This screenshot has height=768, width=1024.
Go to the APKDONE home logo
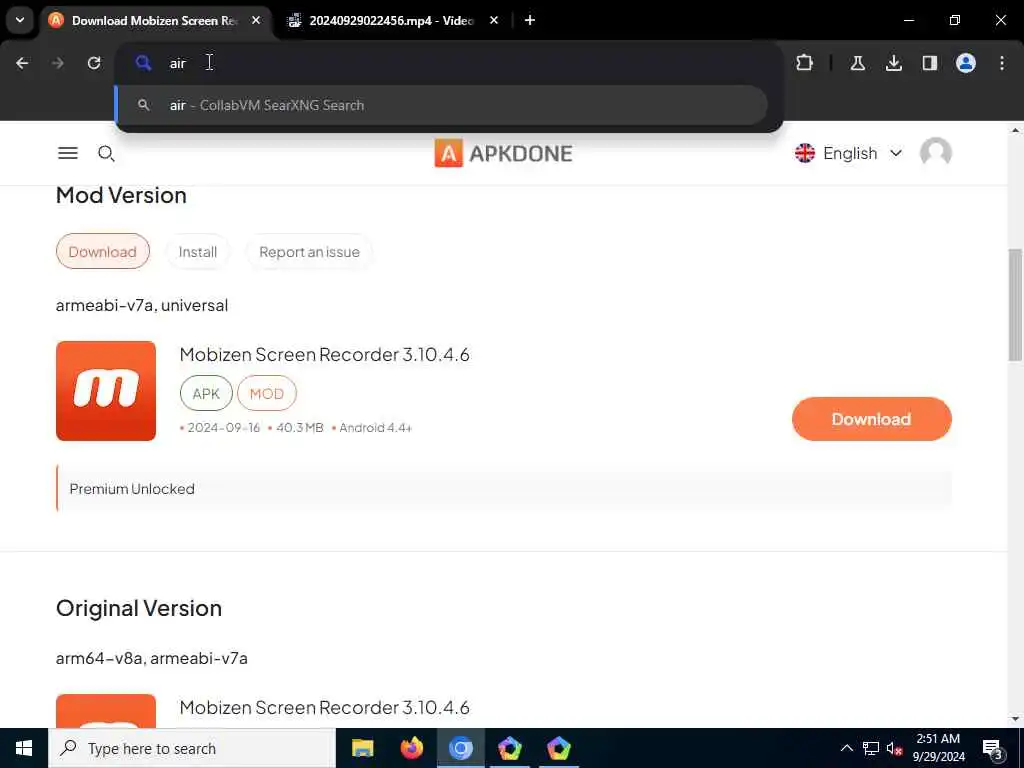coord(504,153)
